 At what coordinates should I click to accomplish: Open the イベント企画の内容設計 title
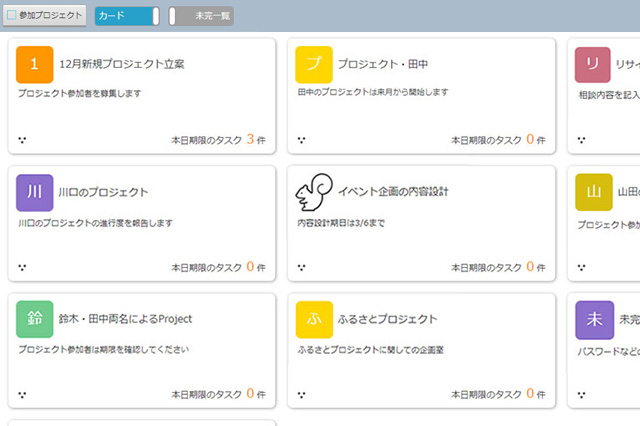click(393, 191)
